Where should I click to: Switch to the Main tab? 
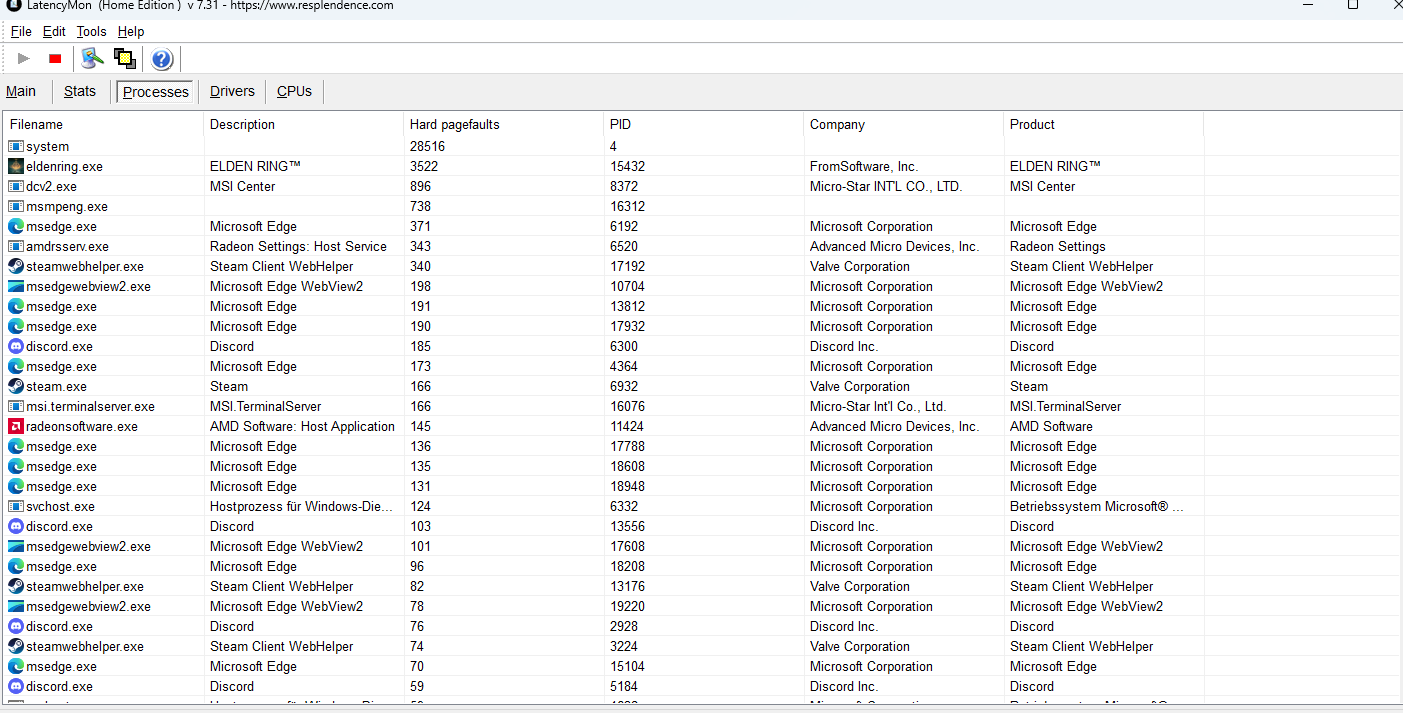(x=21, y=91)
